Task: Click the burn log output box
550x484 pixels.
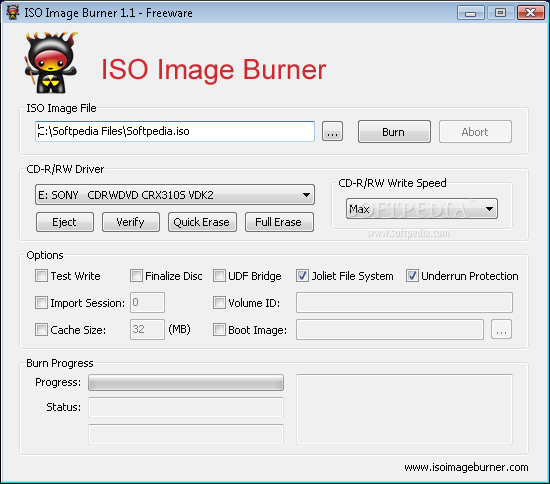Action: pyautogui.click(x=404, y=409)
